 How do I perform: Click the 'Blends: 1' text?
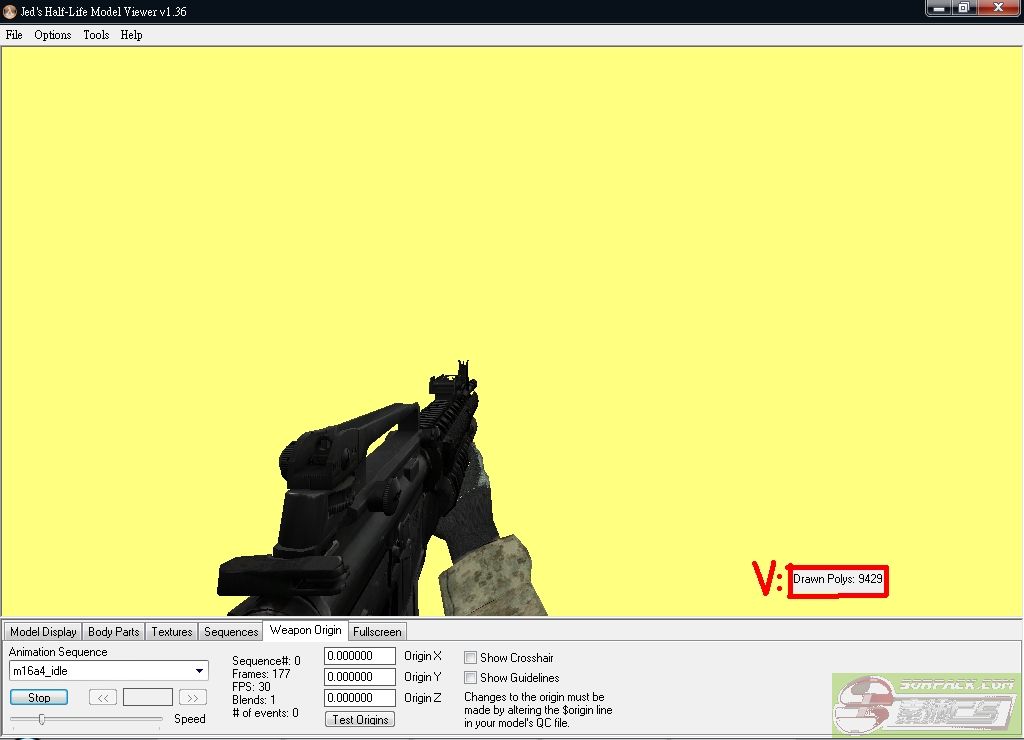(x=253, y=700)
